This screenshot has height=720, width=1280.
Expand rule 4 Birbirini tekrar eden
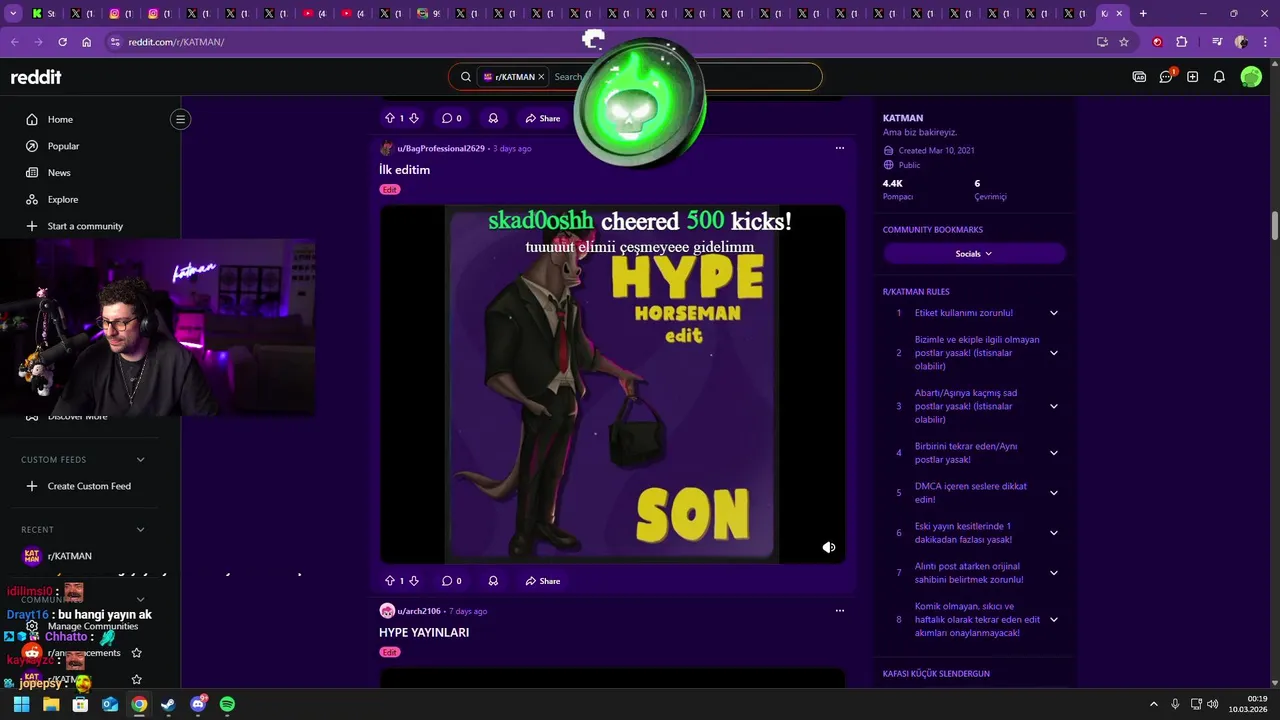(x=1053, y=453)
